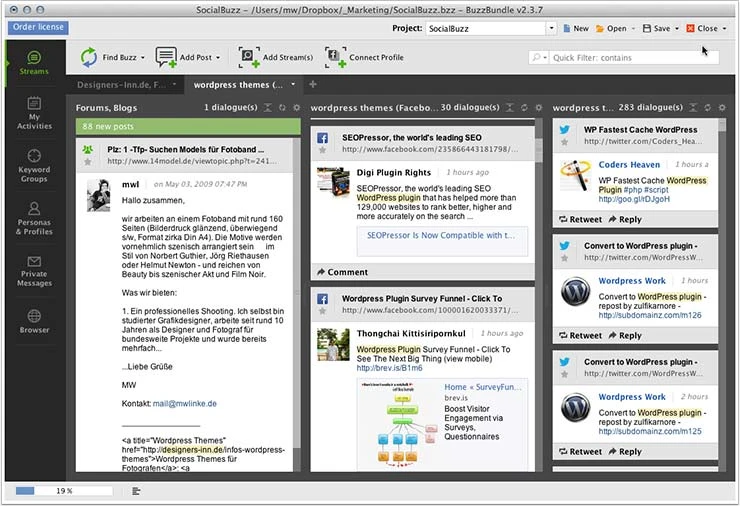Star the SEOPressor Facebook post

click(x=322, y=150)
